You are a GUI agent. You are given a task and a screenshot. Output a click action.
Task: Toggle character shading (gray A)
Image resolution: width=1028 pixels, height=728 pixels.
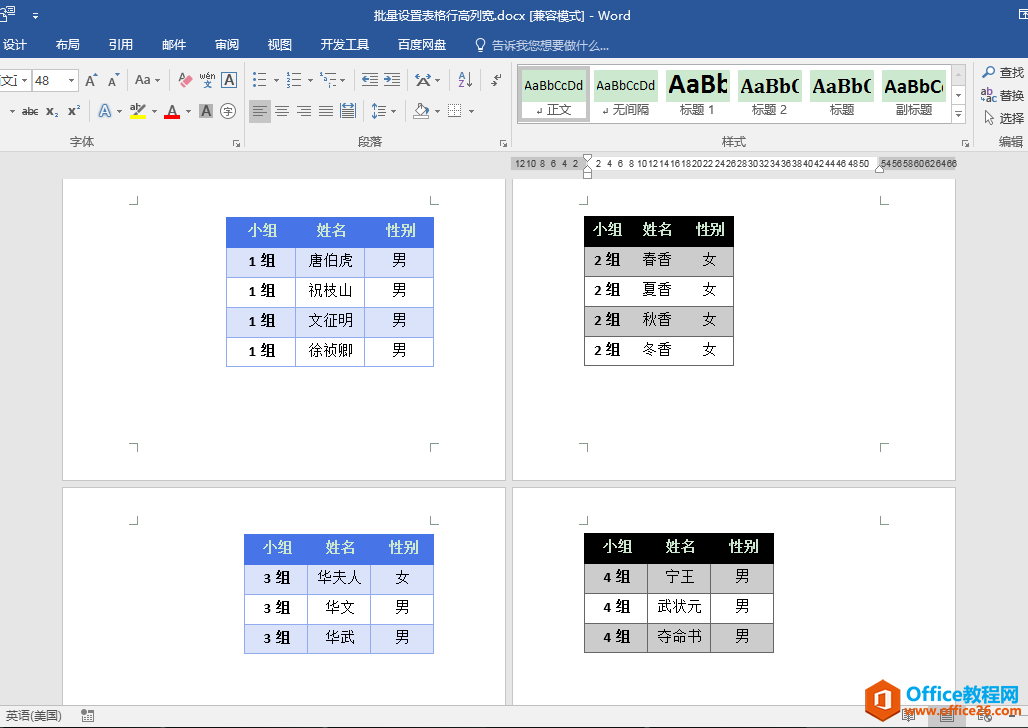click(x=206, y=111)
